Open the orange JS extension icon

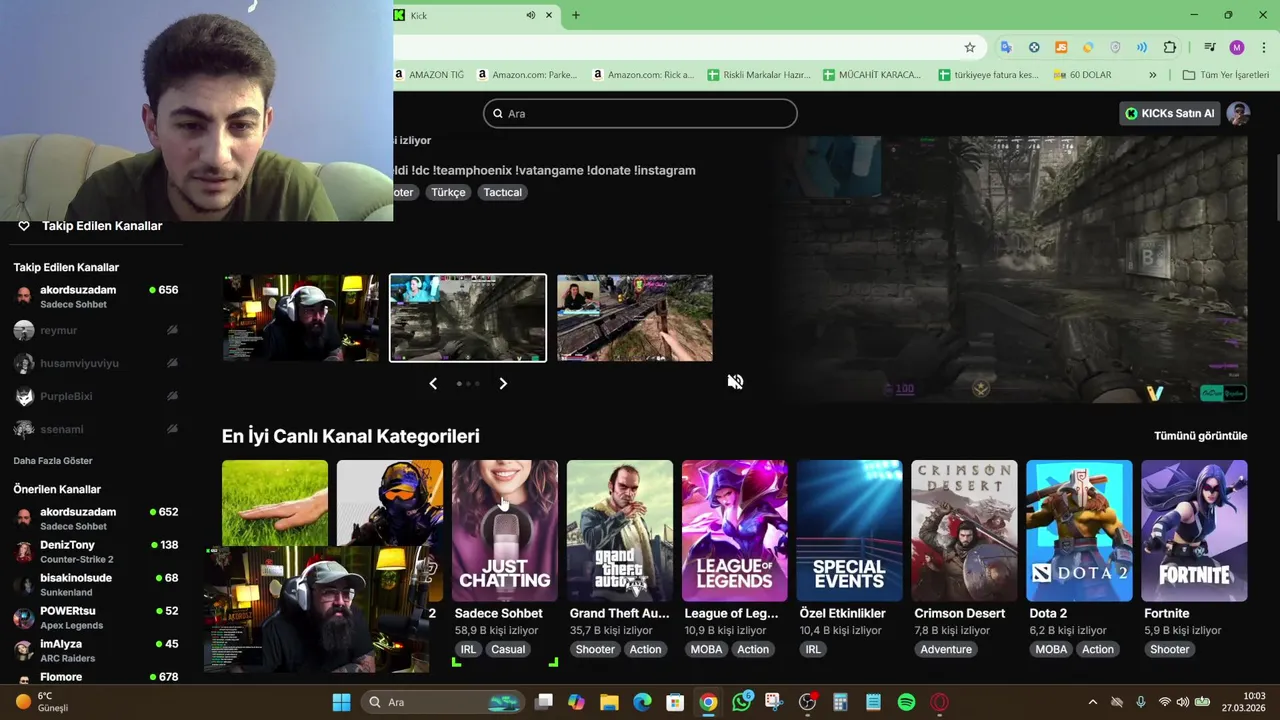click(x=1061, y=47)
